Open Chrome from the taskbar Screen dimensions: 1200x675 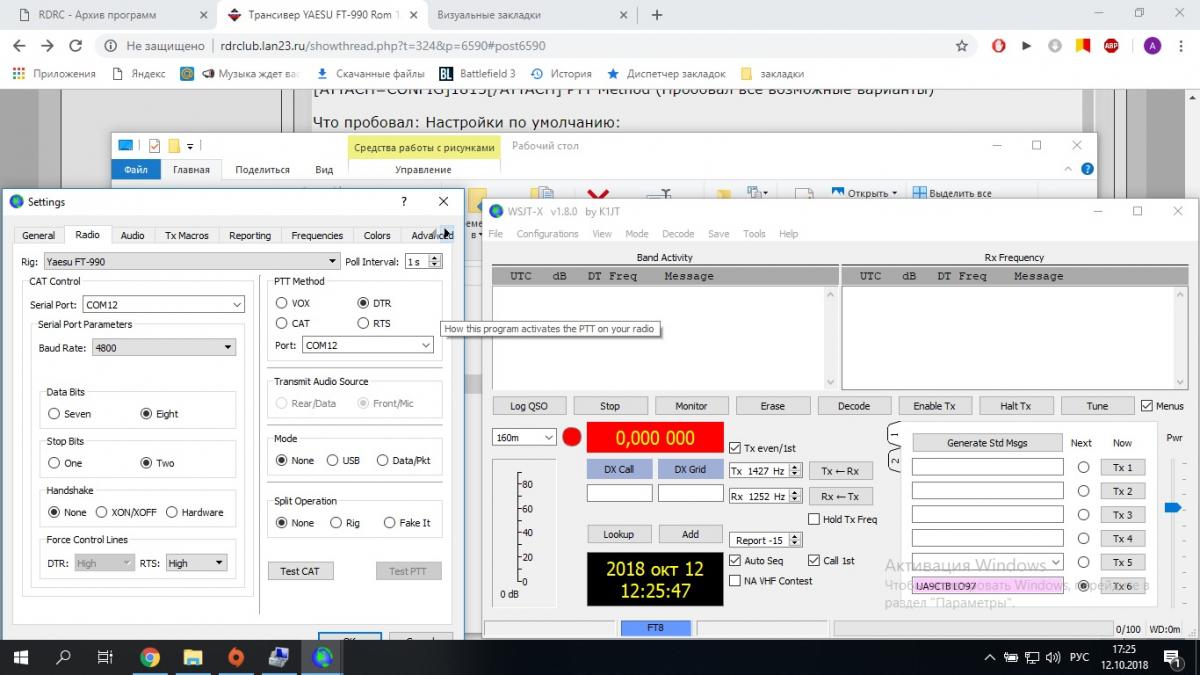[150, 657]
